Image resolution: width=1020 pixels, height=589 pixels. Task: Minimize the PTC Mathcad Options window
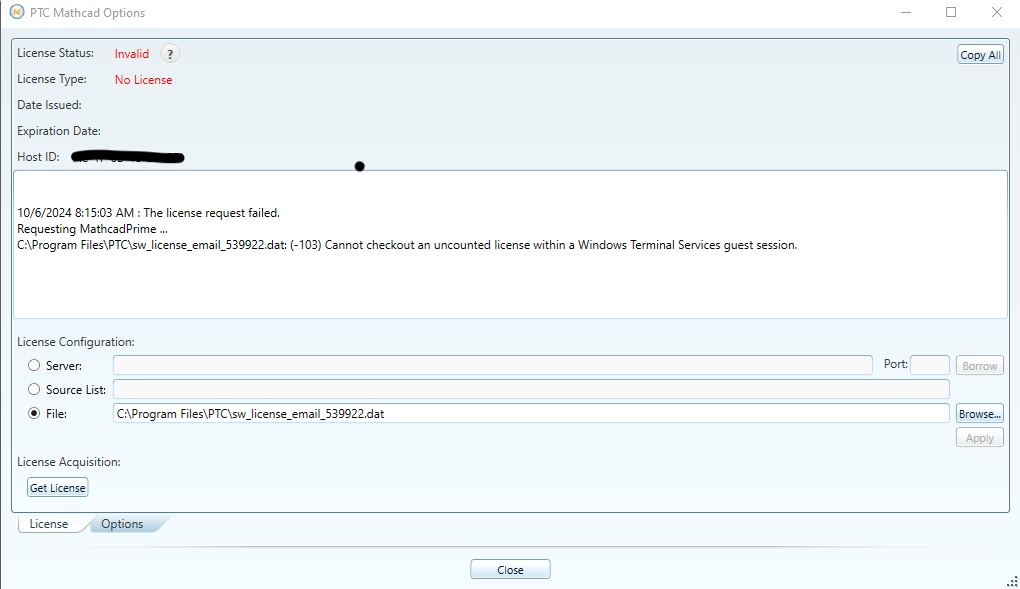(x=905, y=12)
